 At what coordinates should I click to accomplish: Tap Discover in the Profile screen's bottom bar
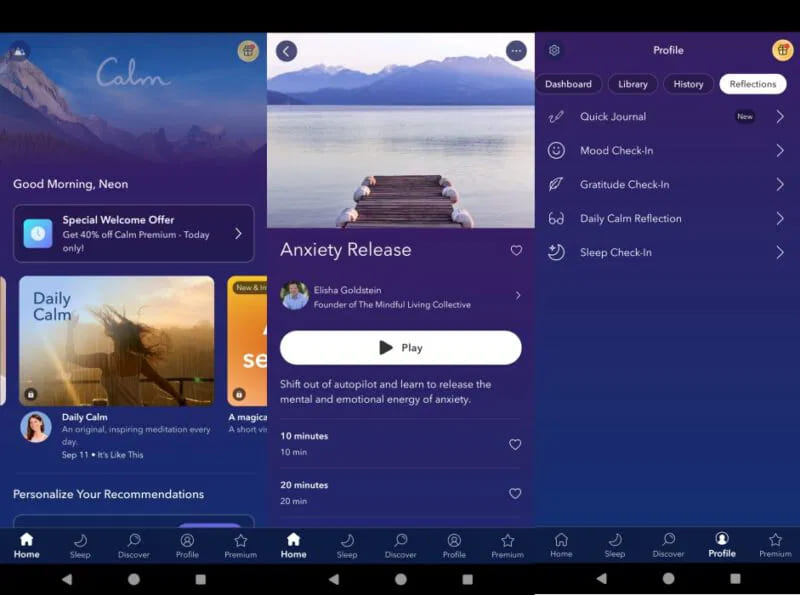click(x=668, y=545)
